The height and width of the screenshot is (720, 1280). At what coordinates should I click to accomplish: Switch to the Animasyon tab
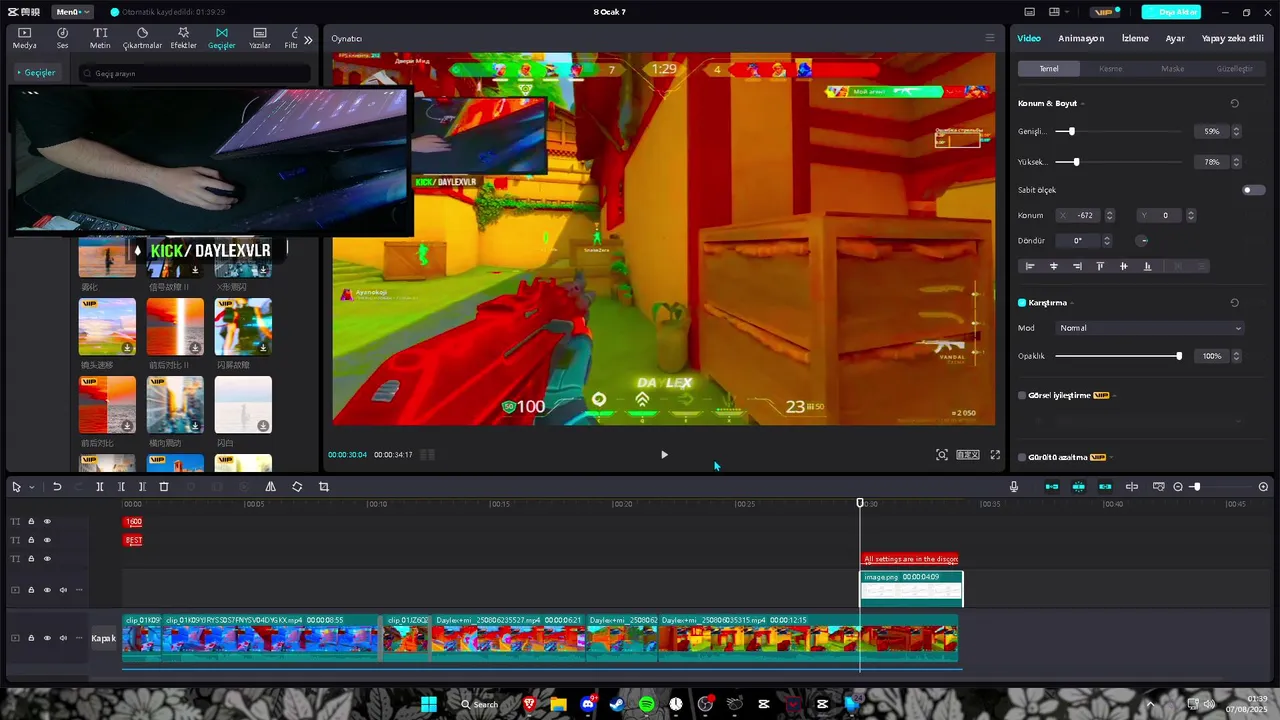coord(1081,38)
